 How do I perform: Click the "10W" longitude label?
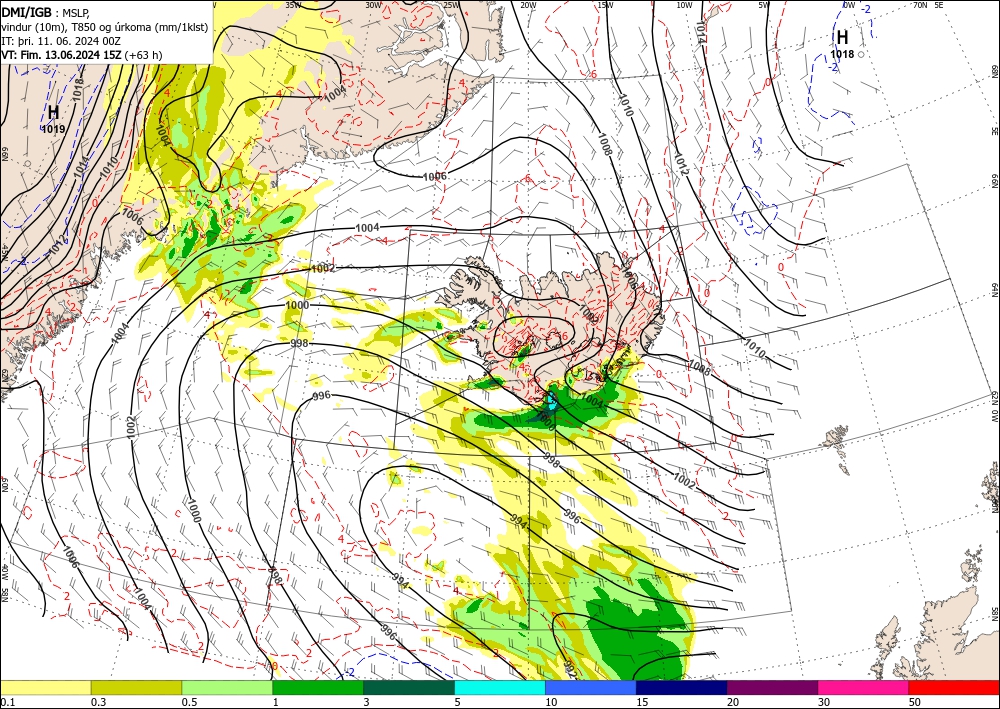point(684,5)
